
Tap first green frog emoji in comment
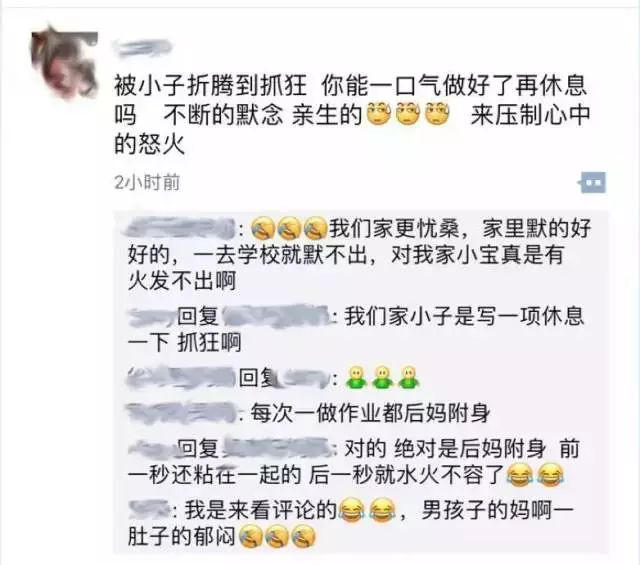(x=356, y=378)
